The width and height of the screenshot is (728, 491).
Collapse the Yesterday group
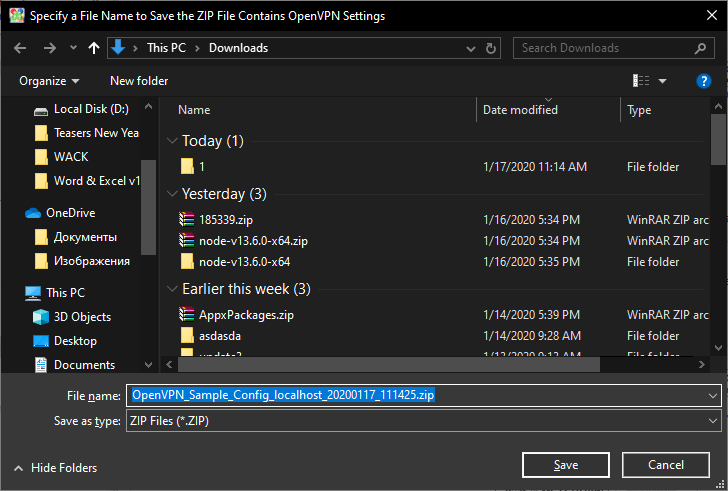172,194
